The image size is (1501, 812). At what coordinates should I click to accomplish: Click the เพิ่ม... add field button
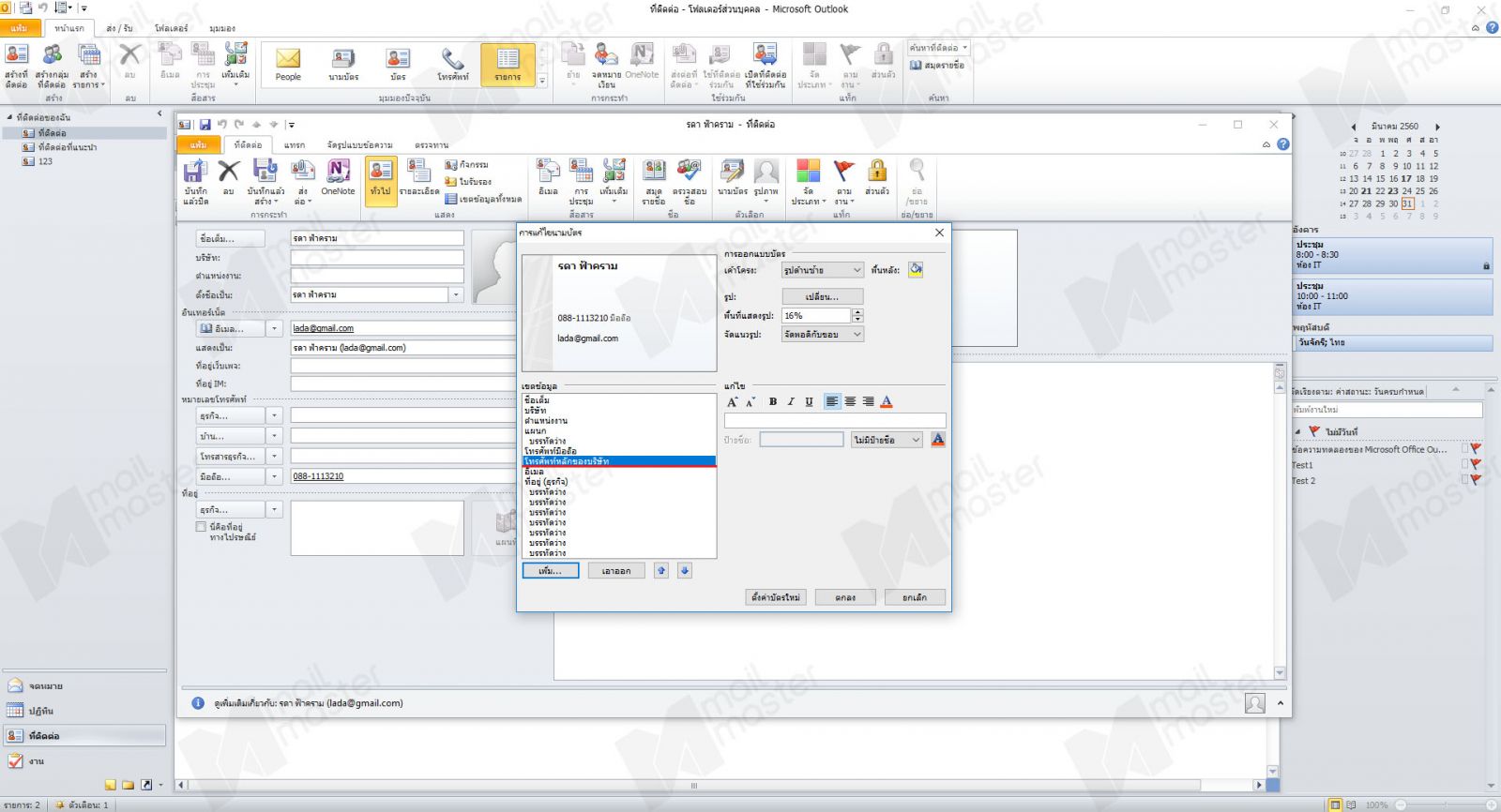[x=551, y=570]
